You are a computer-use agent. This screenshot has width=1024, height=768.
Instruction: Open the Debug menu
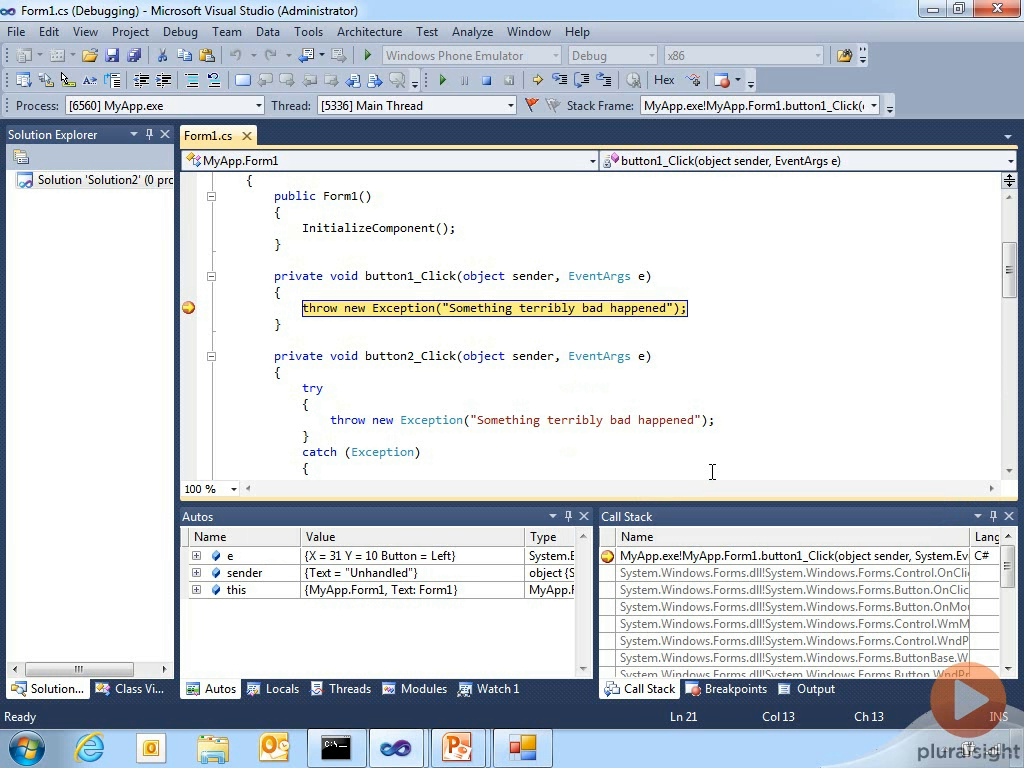[180, 31]
